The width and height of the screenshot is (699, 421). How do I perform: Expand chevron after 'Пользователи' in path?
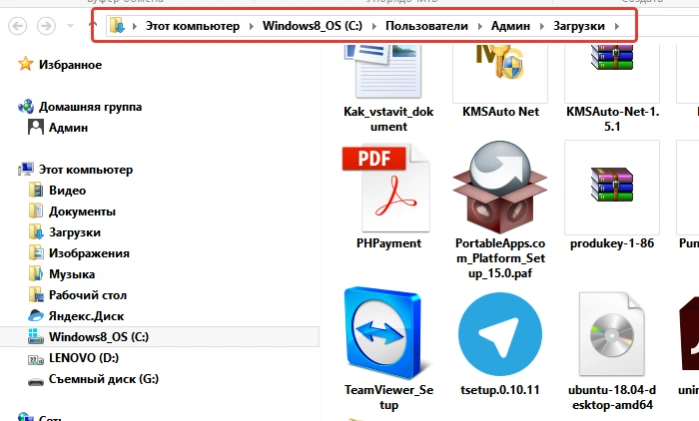pyautogui.click(x=480, y=26)
